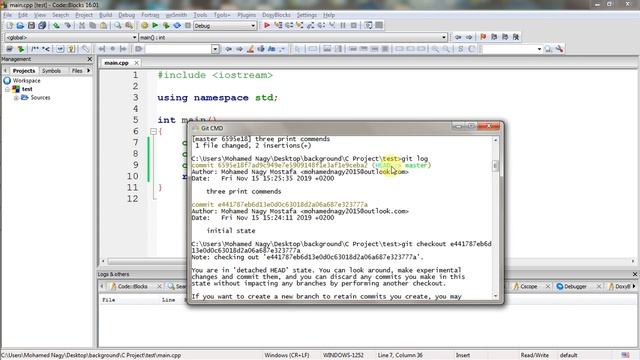Select the Projects tab
The image size is (640, 360).
[24, 71]
